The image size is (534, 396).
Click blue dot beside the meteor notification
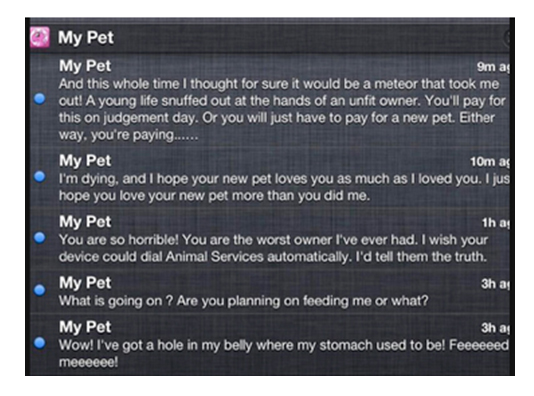tap(40, 99)
